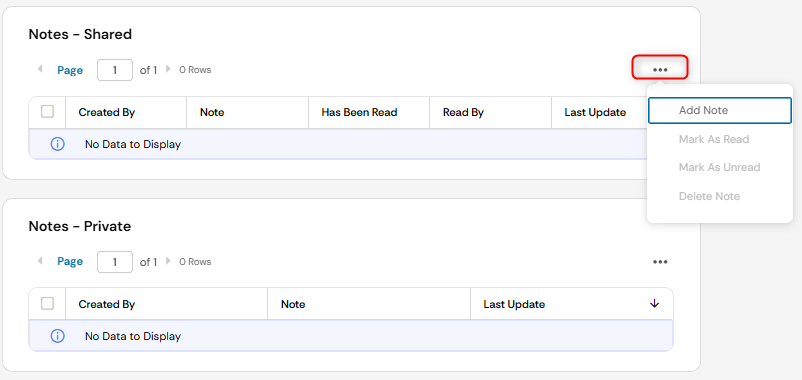Check the select-all box in Shared notes
The image size is (802, 380).
pos(47,111)
